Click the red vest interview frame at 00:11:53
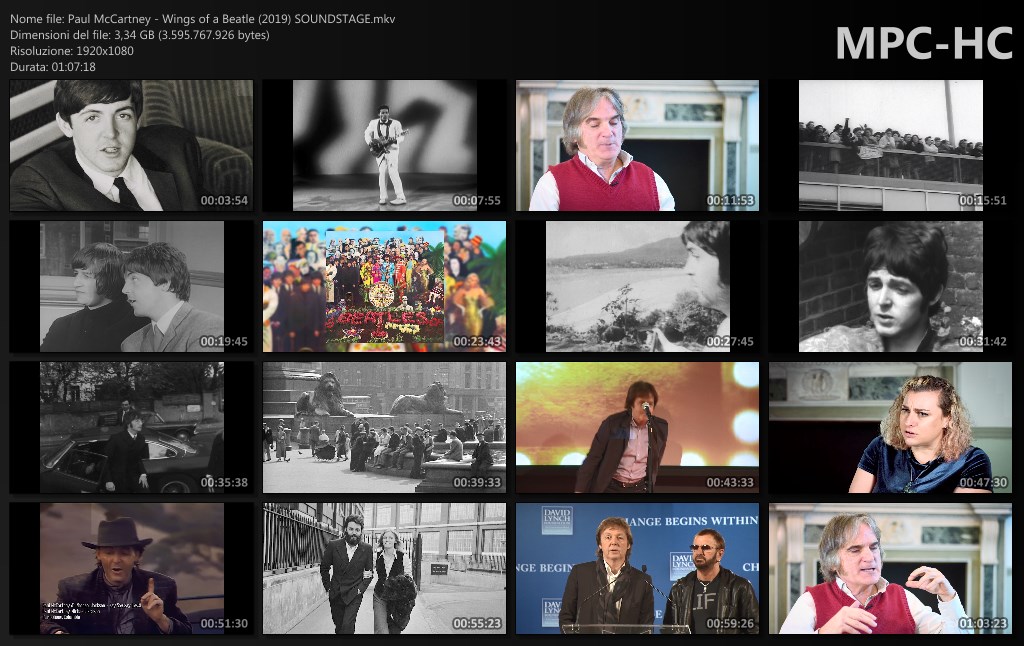 pyautogui.click(x=637, y=146)
